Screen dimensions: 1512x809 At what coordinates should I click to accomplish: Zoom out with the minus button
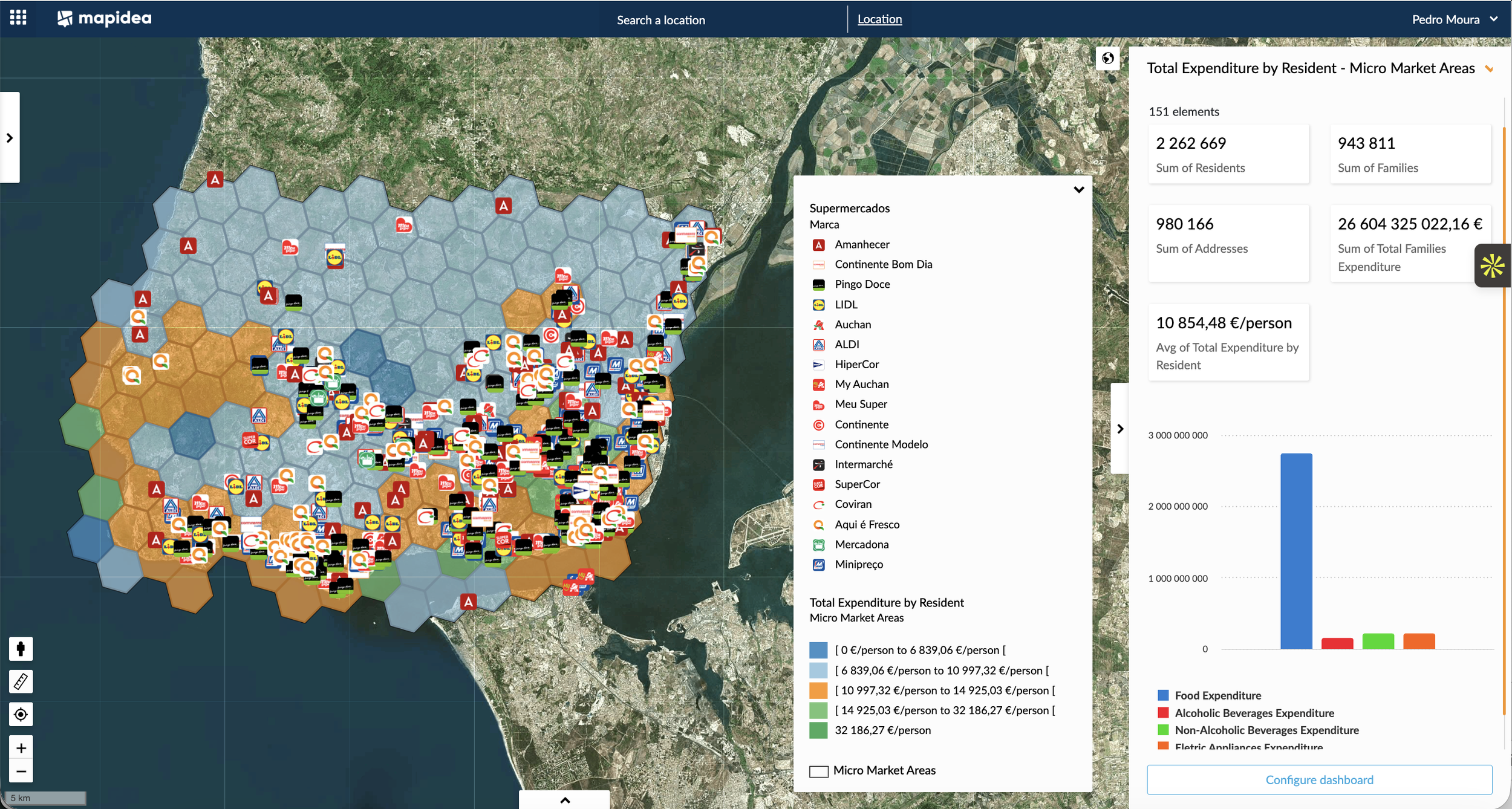coord(21,772)
